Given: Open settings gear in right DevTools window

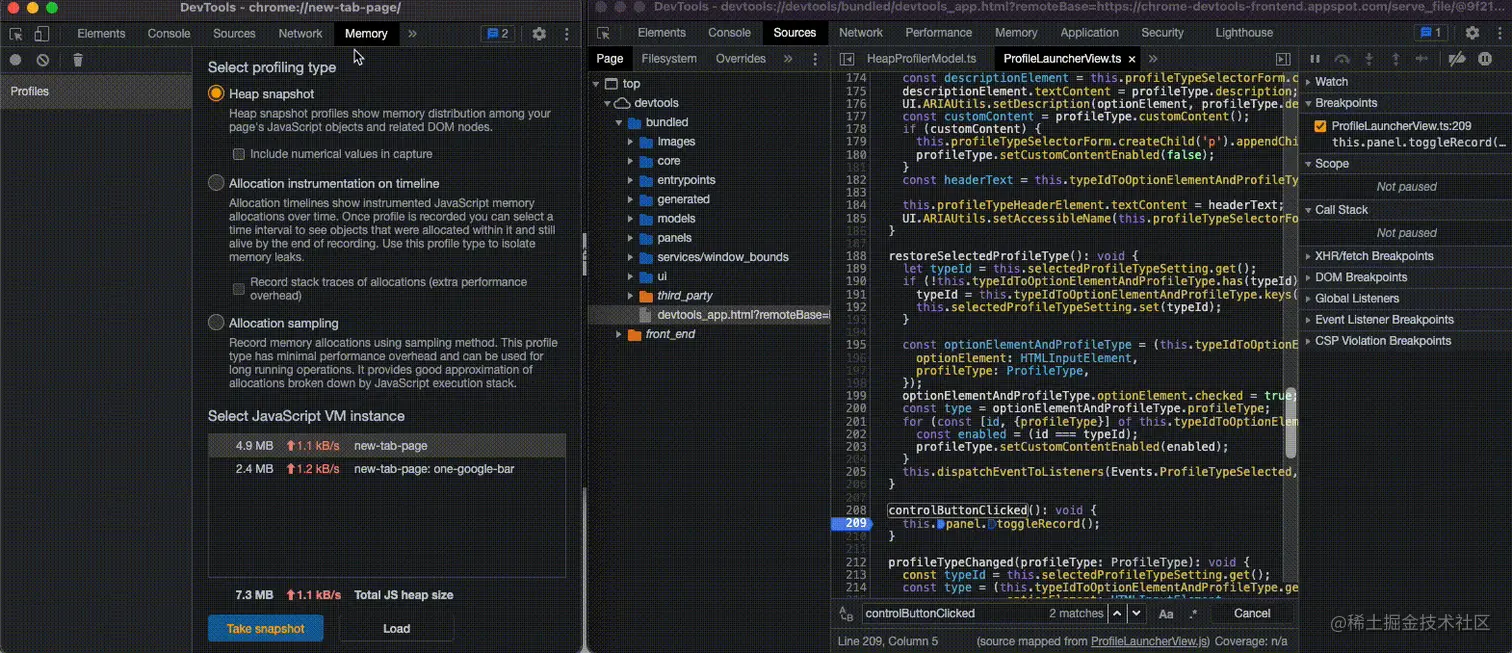Looking at the screenshot, I should pyautogui.click(x=1472, y=33).
